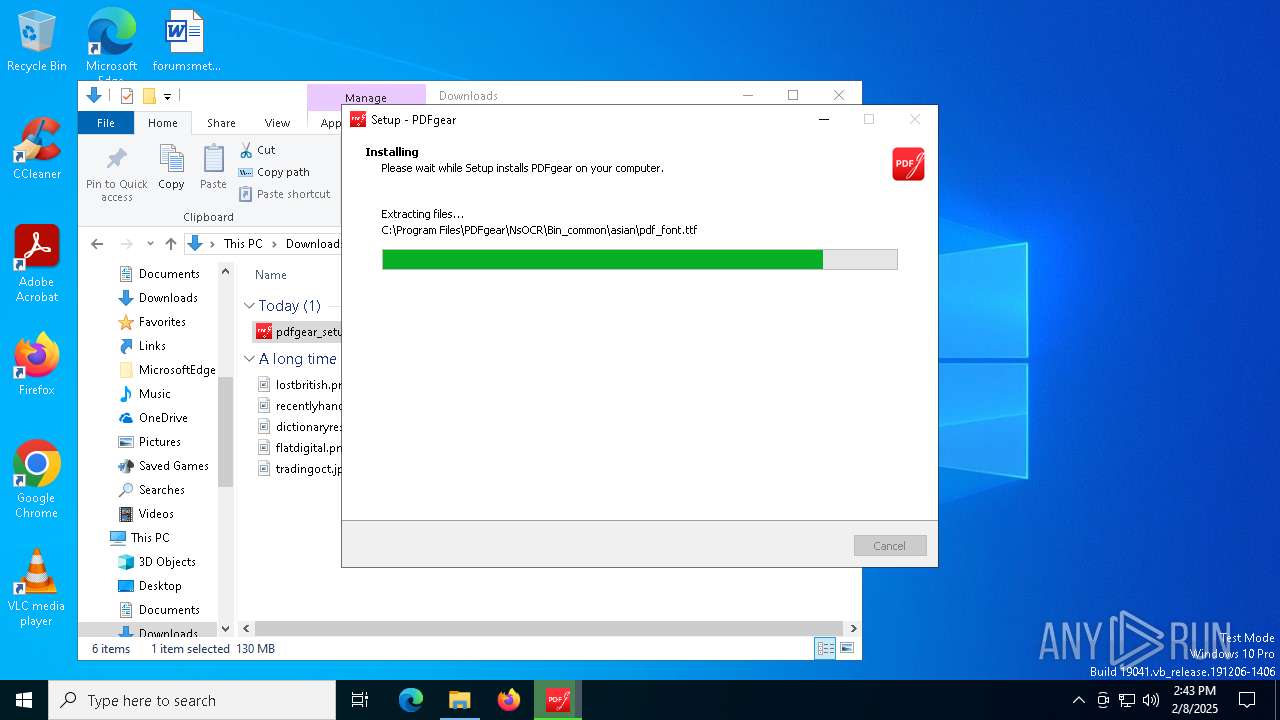Launch CCleaner desktop shortcut
The width and height of the screenshot is (1280, 720).
coord(37,149)
